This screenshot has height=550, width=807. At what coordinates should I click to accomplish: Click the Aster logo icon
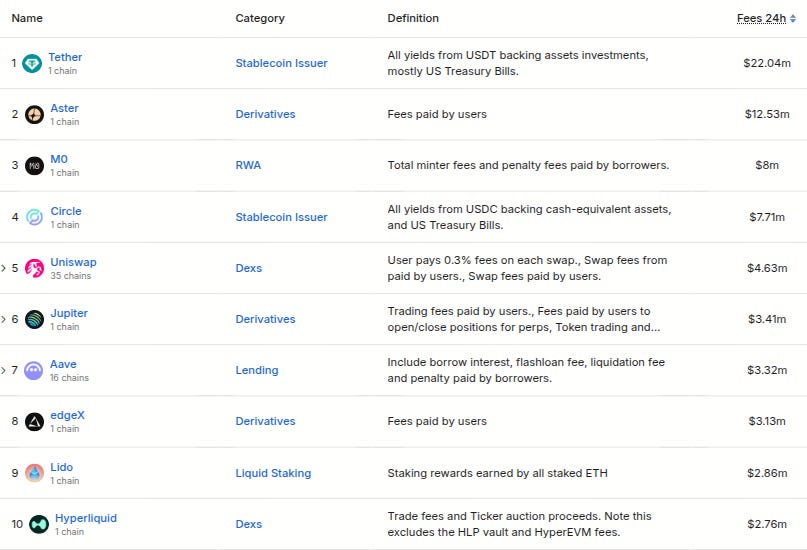point(34,114)
